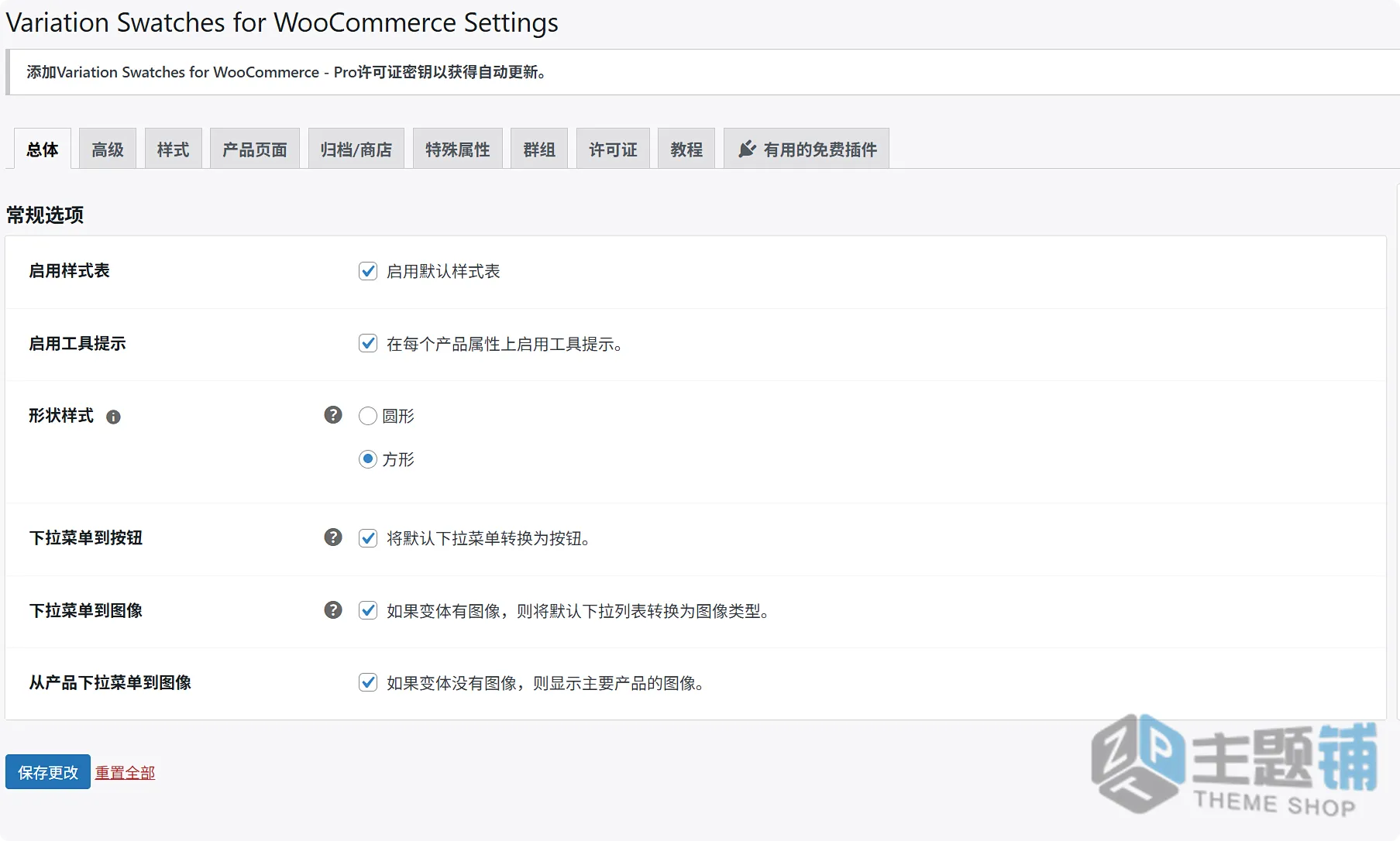Switch to the 高级 tab
This screenshot has width=1400, height=841.
point(108,149)
